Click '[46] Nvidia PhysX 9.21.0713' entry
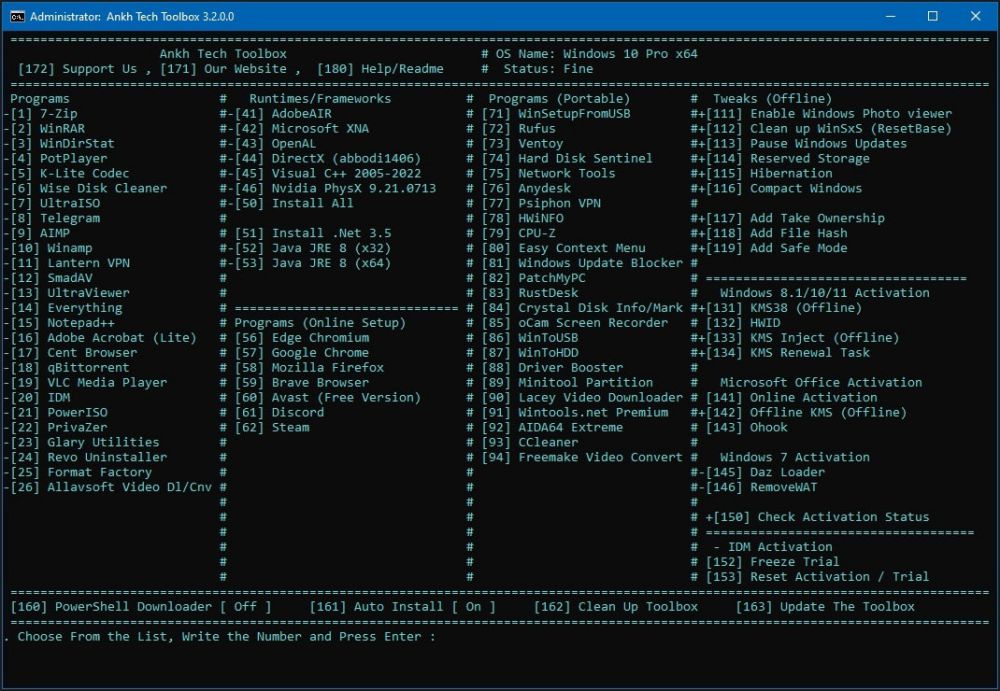 [x=335, y=188]
